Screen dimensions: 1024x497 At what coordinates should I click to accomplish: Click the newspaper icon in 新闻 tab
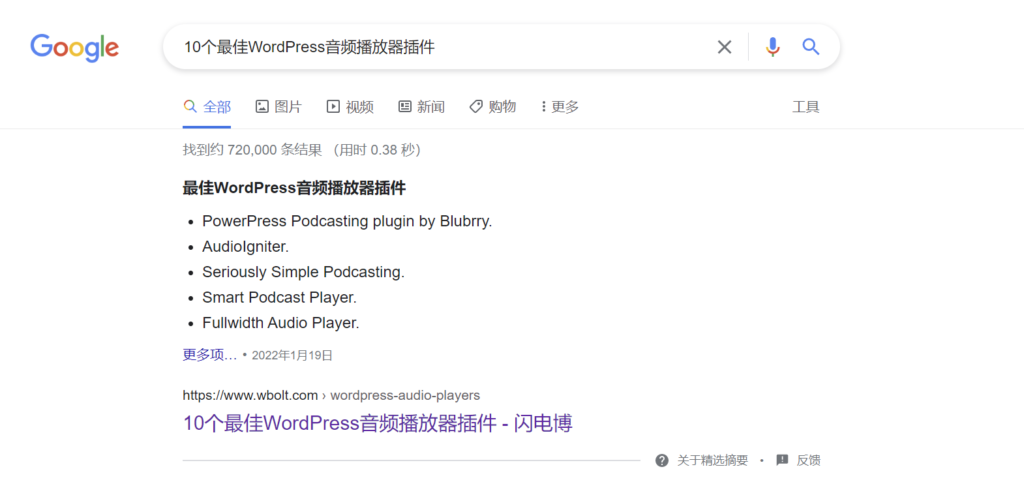click(x=405, y=106)
